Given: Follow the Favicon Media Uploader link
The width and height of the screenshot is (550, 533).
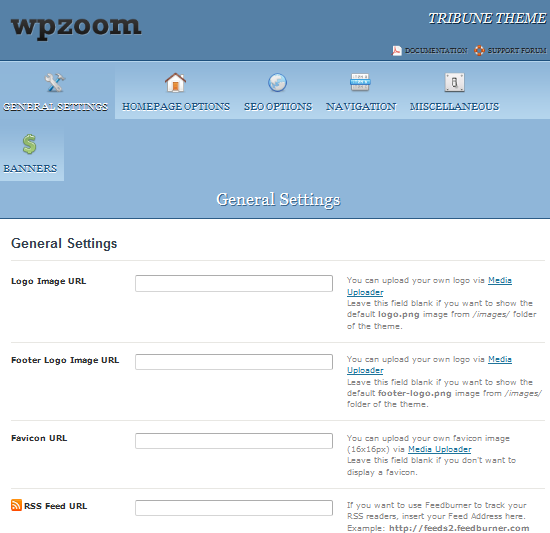Looking at the screenshot, I should coord(440,449).
